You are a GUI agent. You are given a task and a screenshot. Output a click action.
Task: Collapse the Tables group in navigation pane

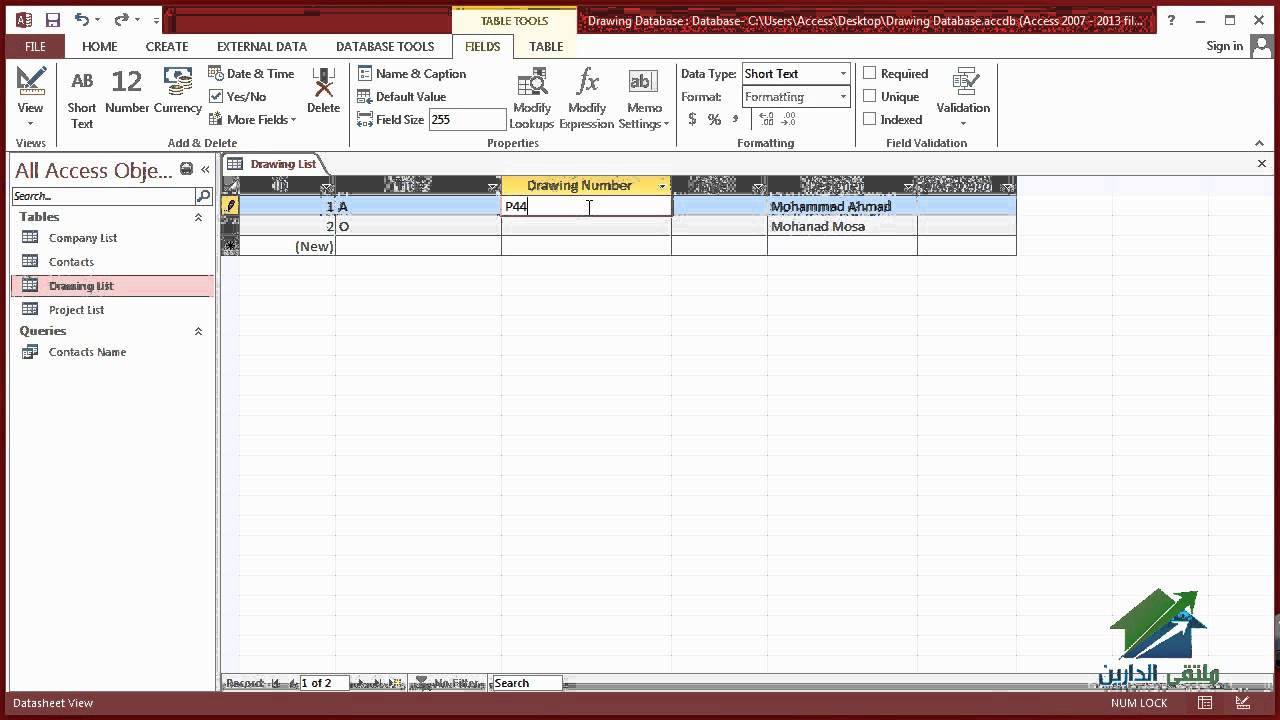(x=198, y=217)
